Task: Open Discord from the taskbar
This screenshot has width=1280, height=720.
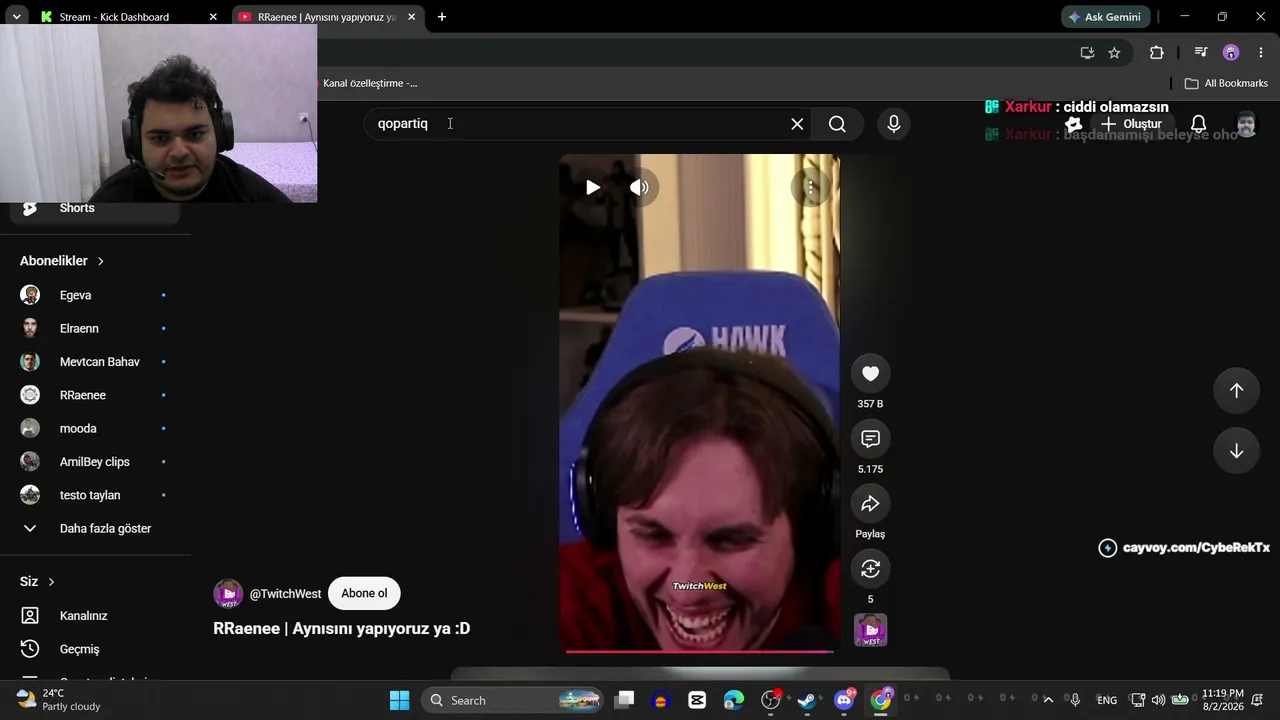Action: pyautogui.click(x=844, y=700)
